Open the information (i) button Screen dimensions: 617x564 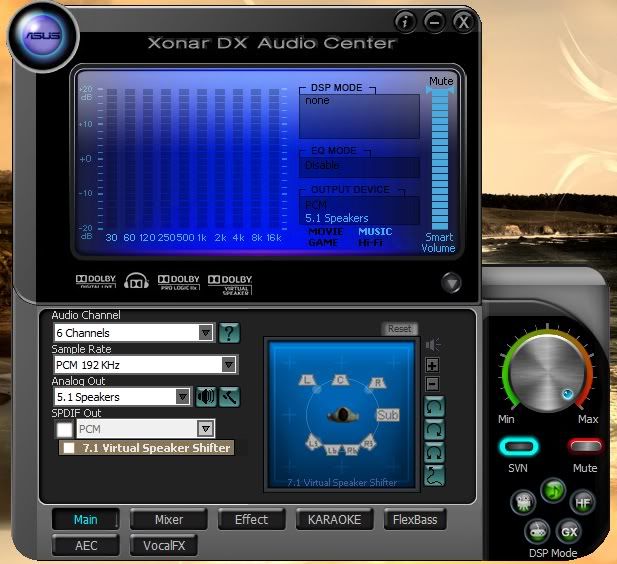(405, 22)
